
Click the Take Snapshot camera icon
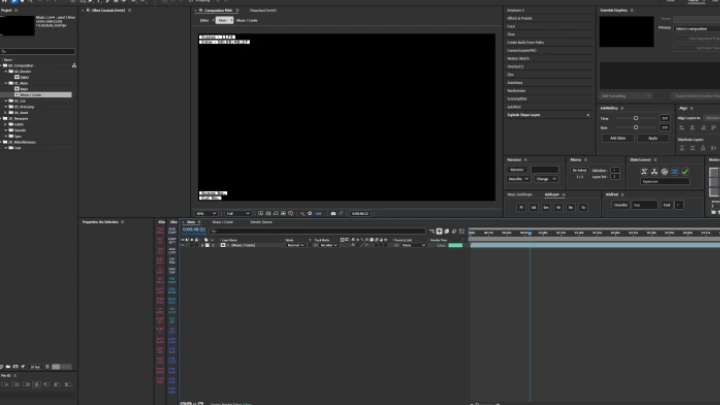pos(333,214)
